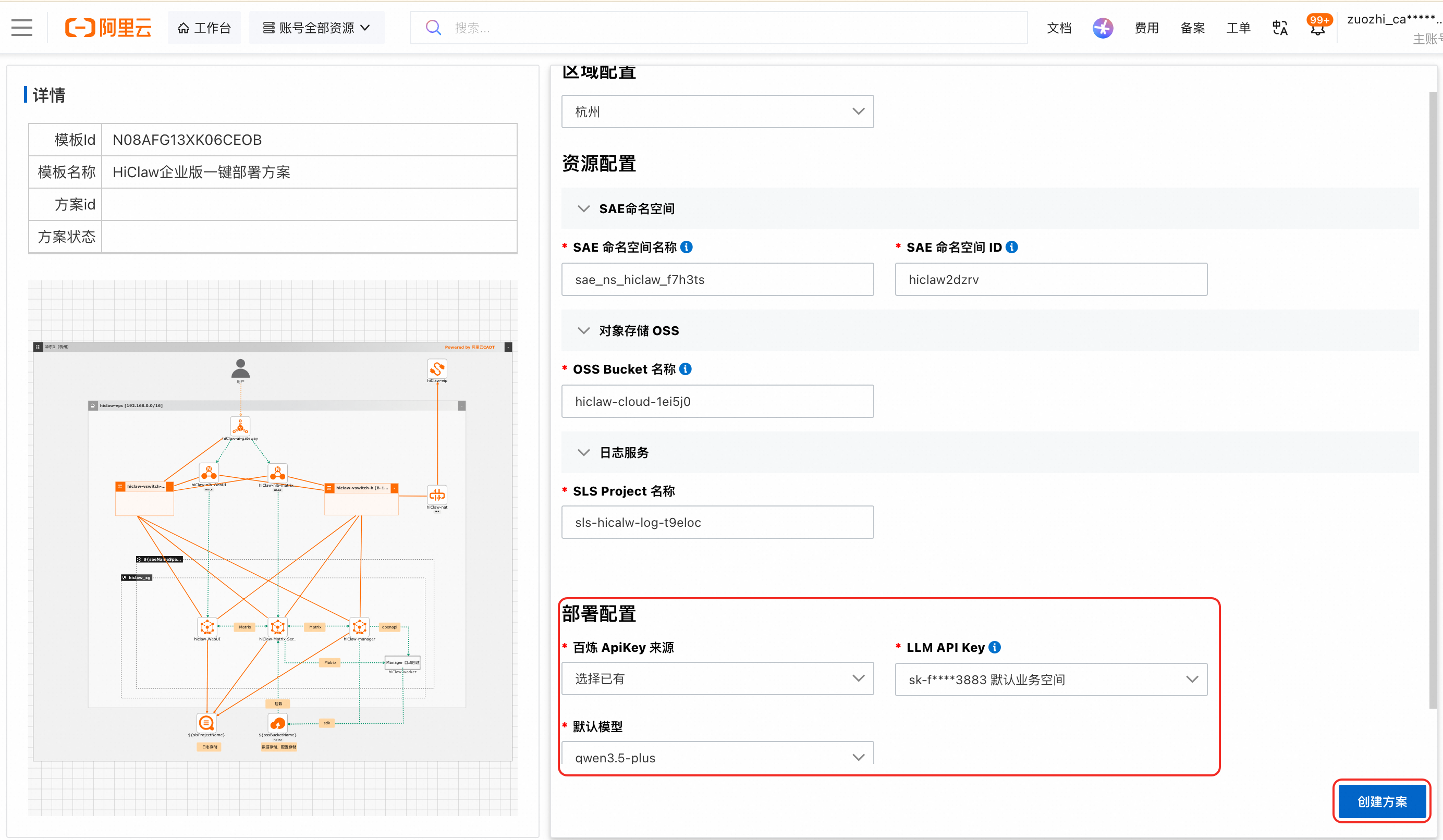Show info for SAE 命名空间 ID
The height and width of the screenshot is (840, 1443).
[1012, 247]
